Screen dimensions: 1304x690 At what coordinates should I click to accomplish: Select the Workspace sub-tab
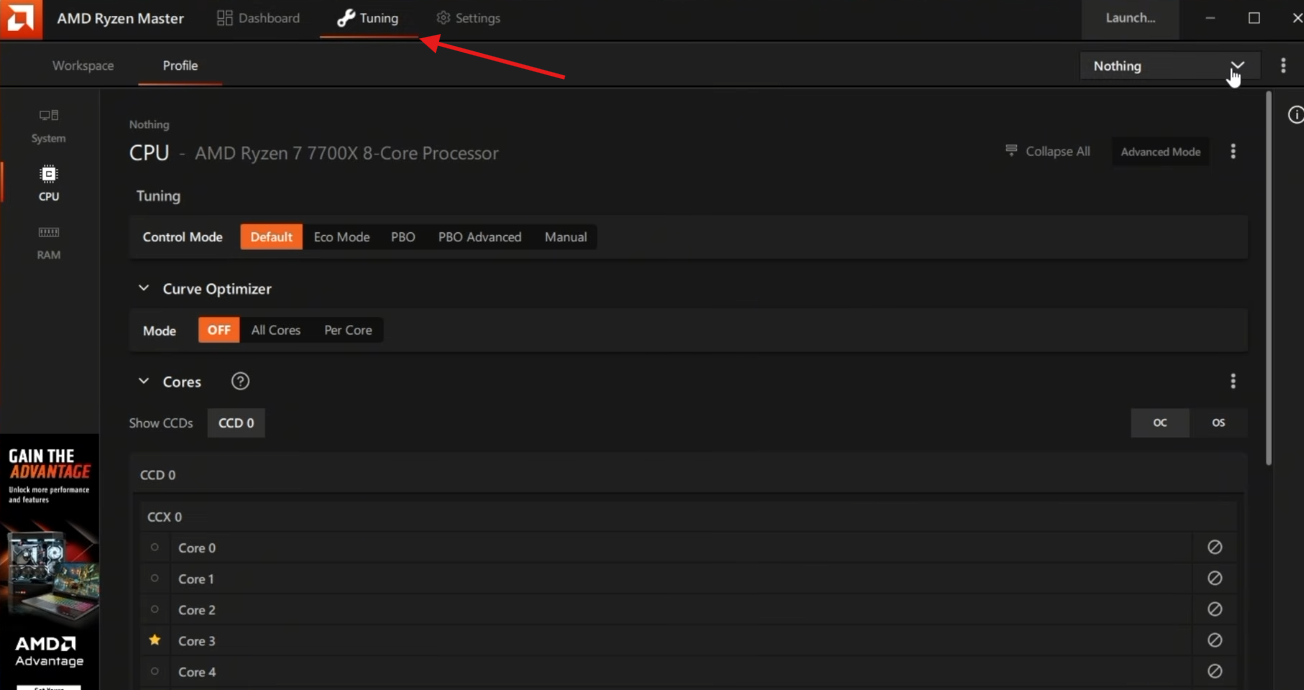point(83,66)
